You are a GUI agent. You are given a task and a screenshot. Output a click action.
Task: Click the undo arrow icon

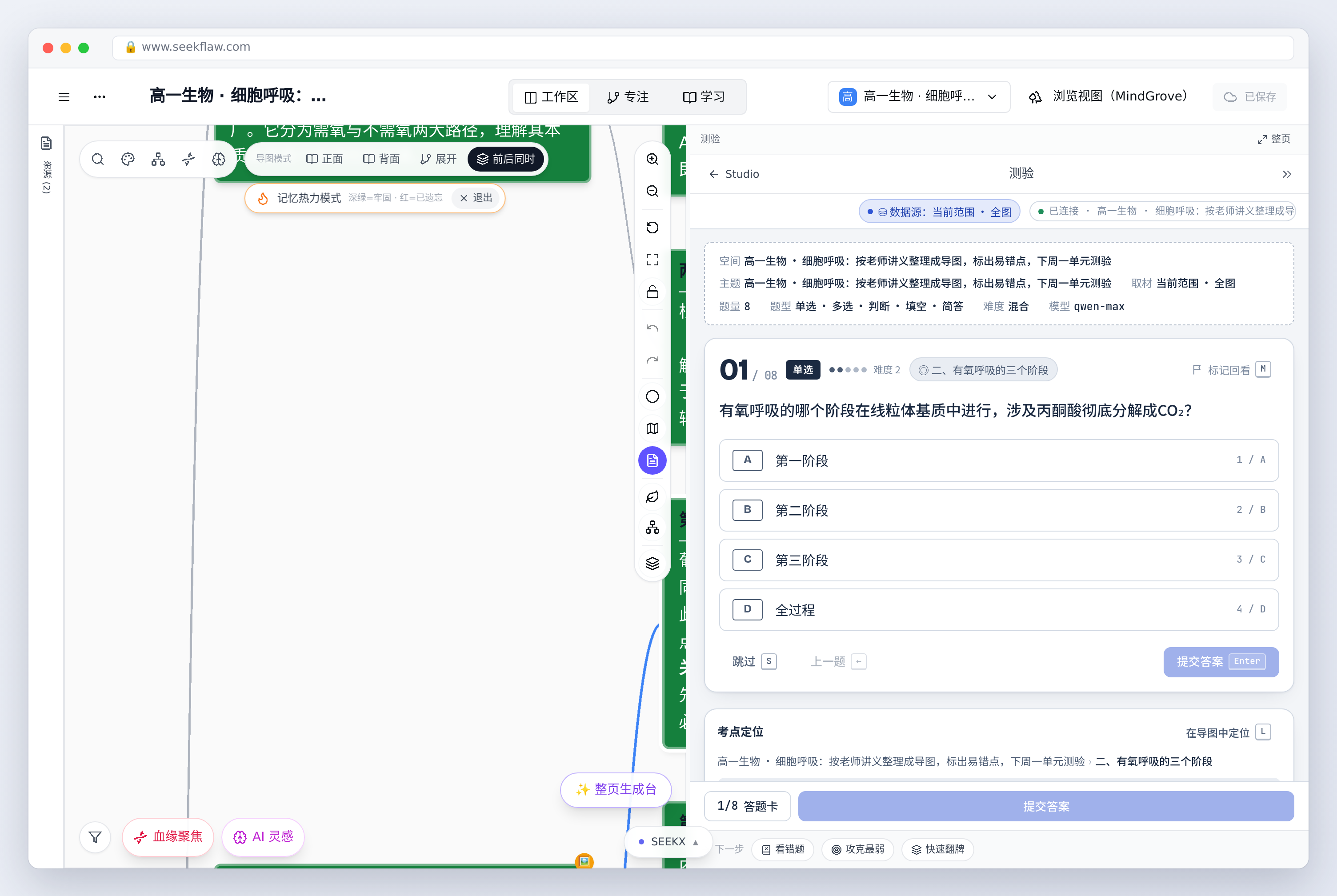[652, 328]
